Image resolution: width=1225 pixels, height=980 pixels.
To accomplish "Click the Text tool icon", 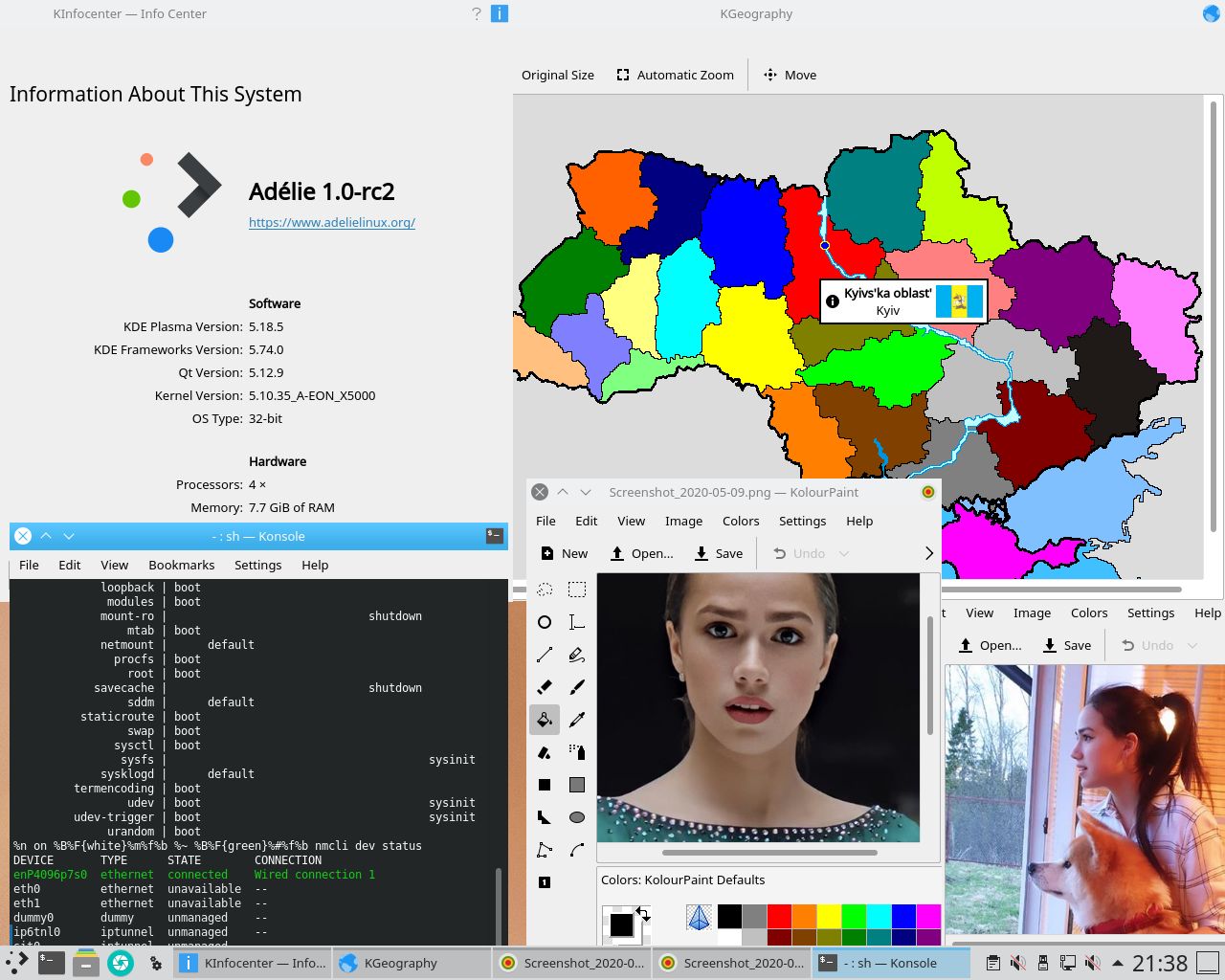I will point(577,622).
